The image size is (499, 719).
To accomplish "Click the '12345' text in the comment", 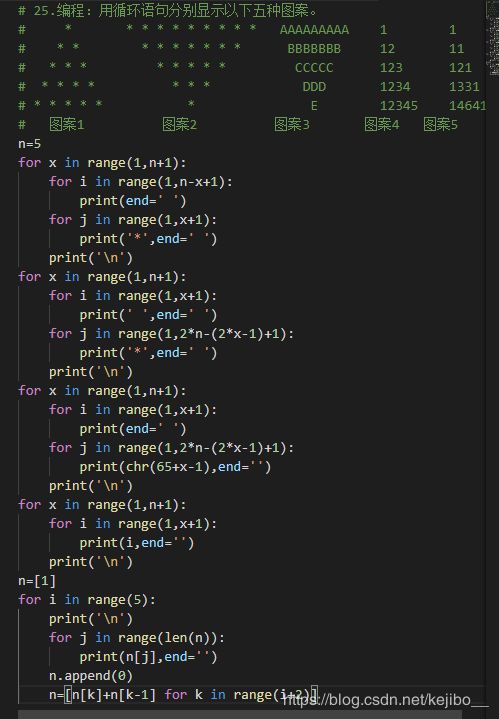I will pos(399,106).
